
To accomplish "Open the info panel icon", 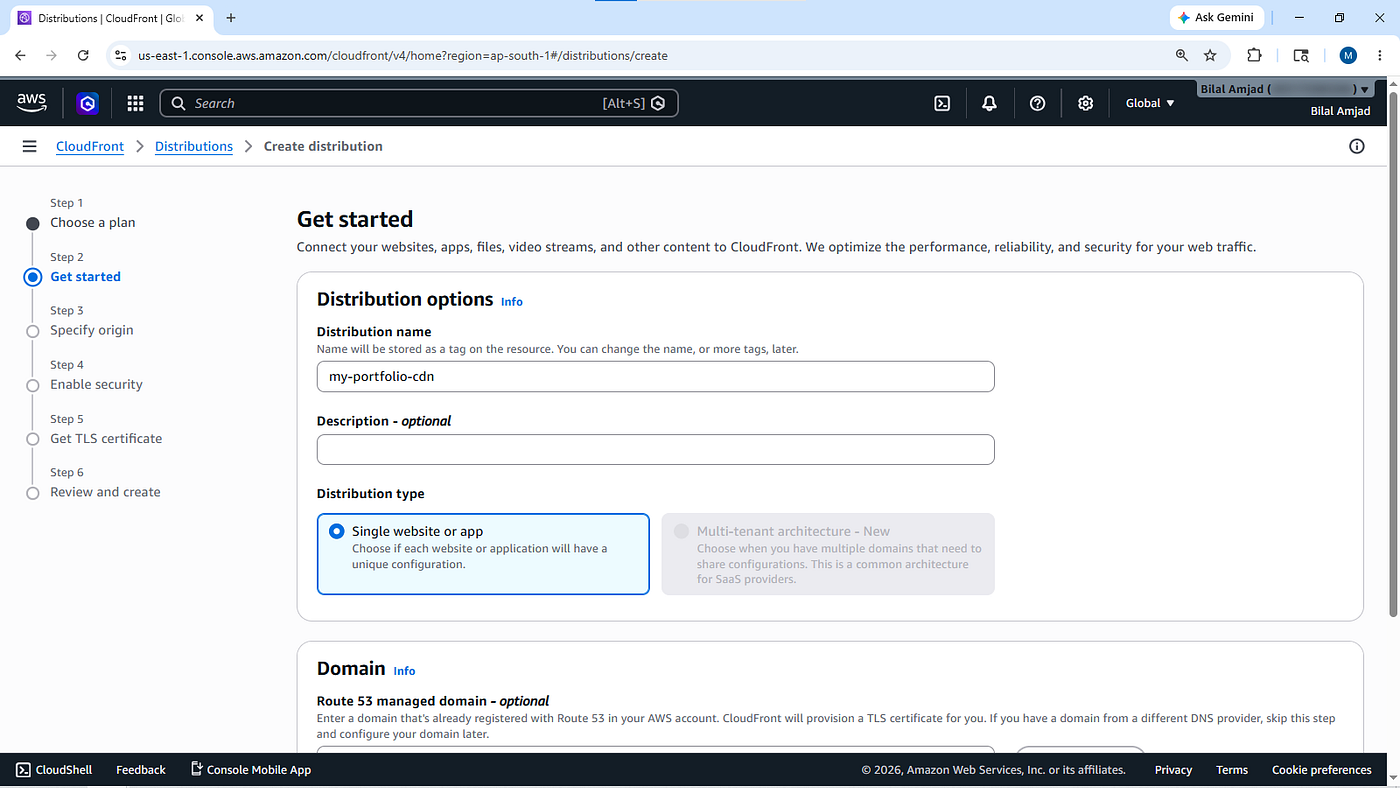I will [x=1357, y=146].
